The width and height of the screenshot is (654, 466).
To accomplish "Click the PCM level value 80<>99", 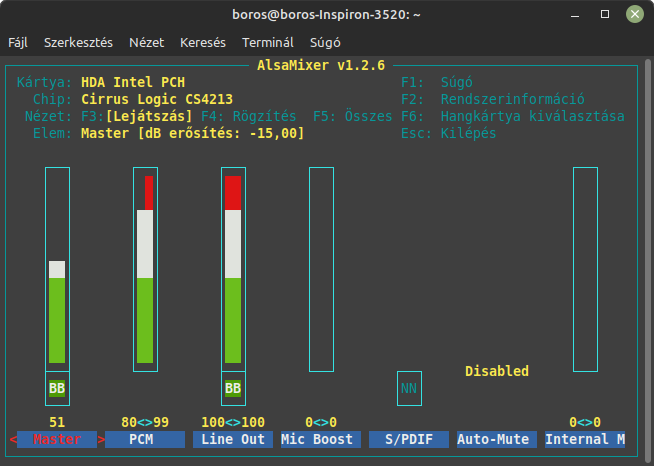I will pos(145,422).
